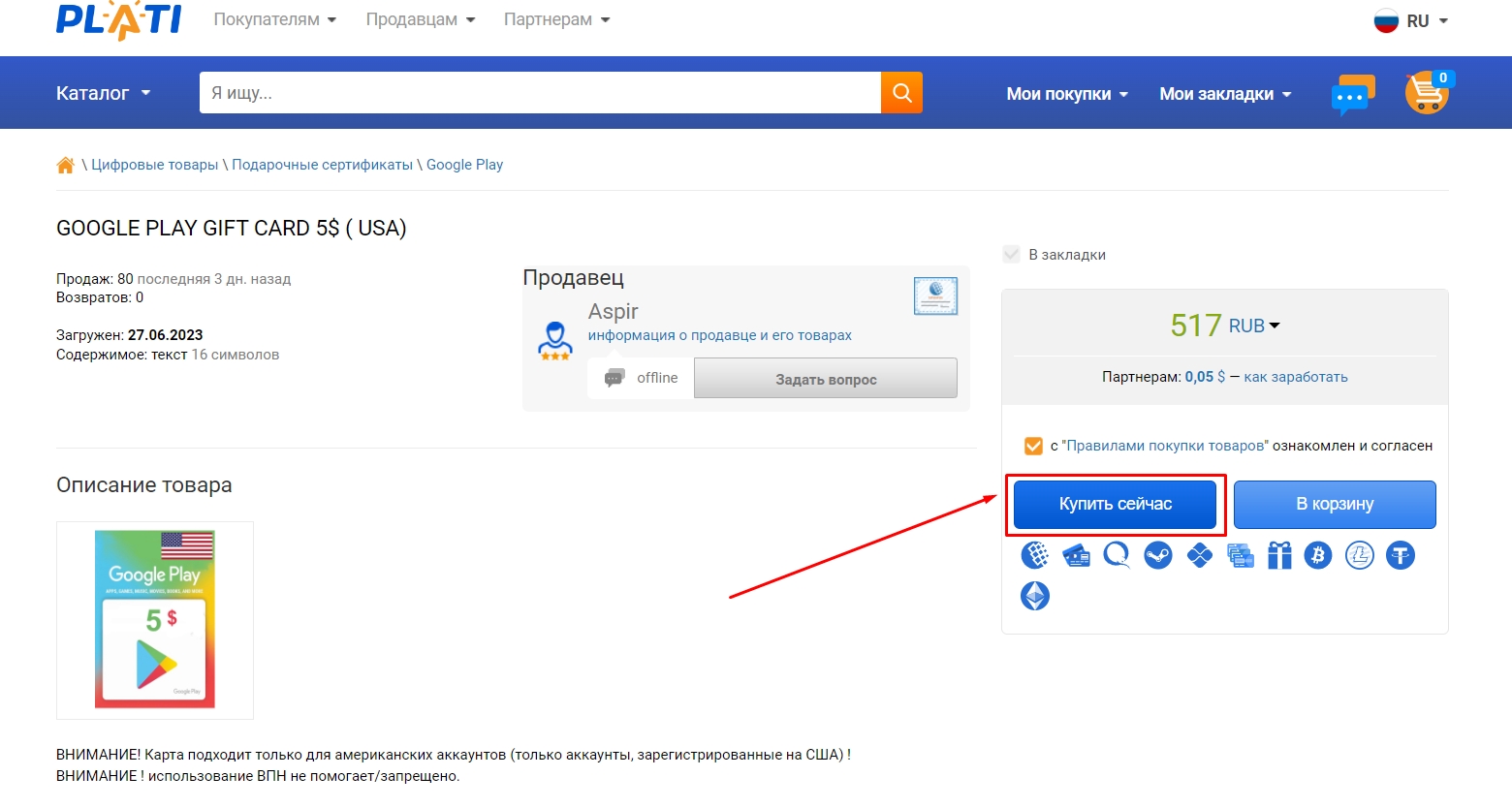The width and height of the screenshot is (1512, 808).
Task: Select the Tether payment icon
Action: point(1401,555)
